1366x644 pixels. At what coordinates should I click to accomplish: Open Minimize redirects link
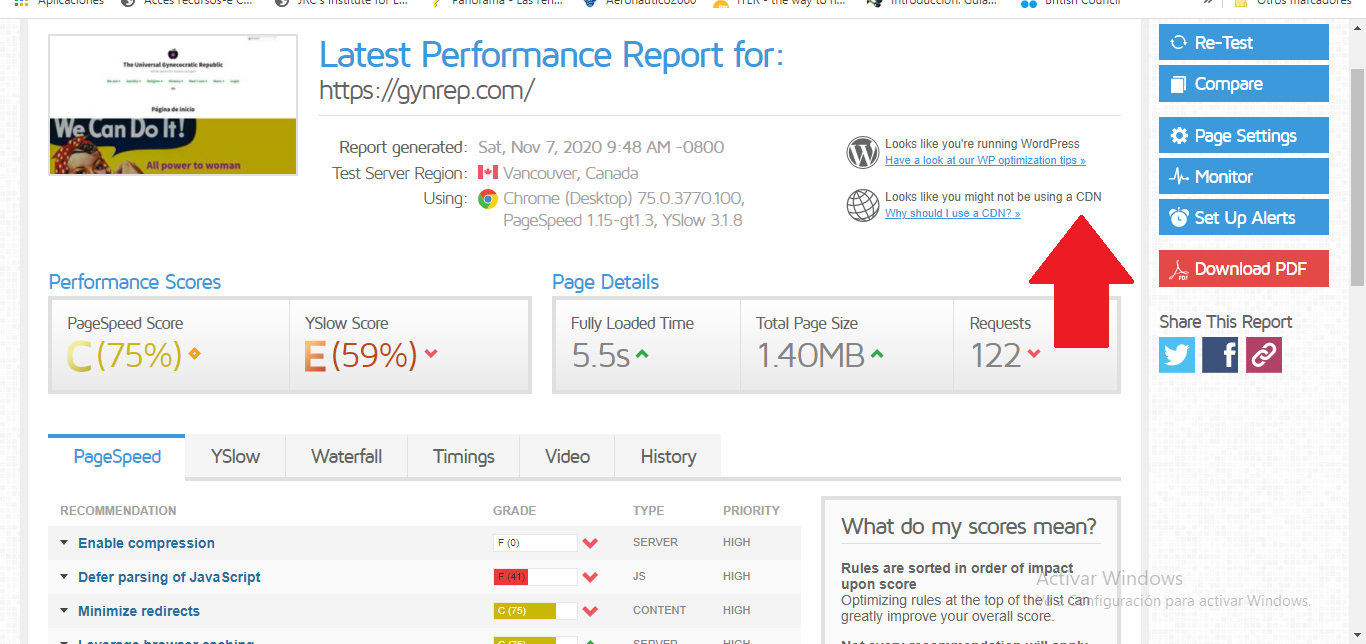coord(139,611)
